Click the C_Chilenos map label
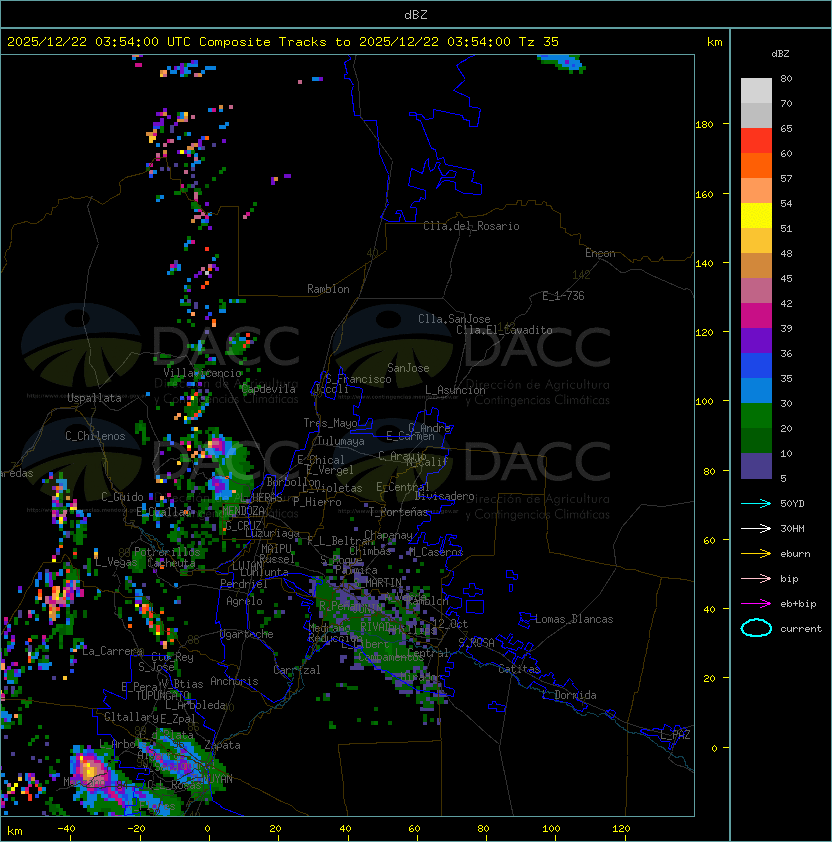The height and width of the screenshot is (842, 832). [x=95, y=436]
